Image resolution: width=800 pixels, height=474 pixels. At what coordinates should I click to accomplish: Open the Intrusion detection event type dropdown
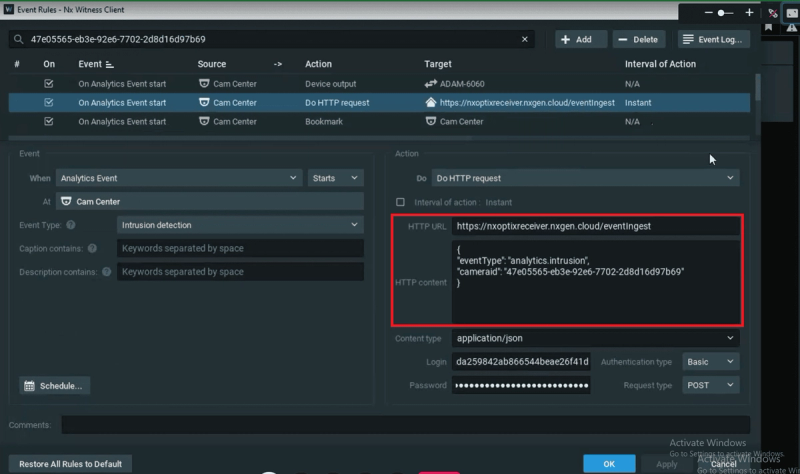point(240,225)
